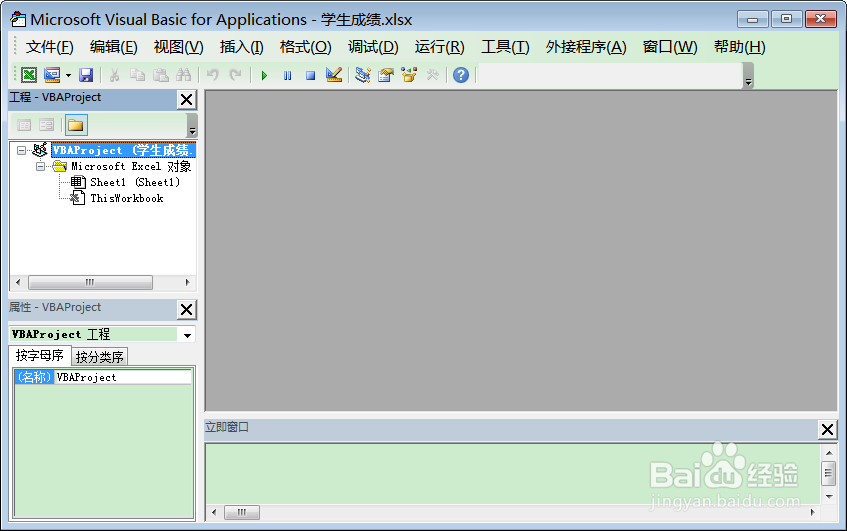Open the 文件(F) menu

point(49,47)
